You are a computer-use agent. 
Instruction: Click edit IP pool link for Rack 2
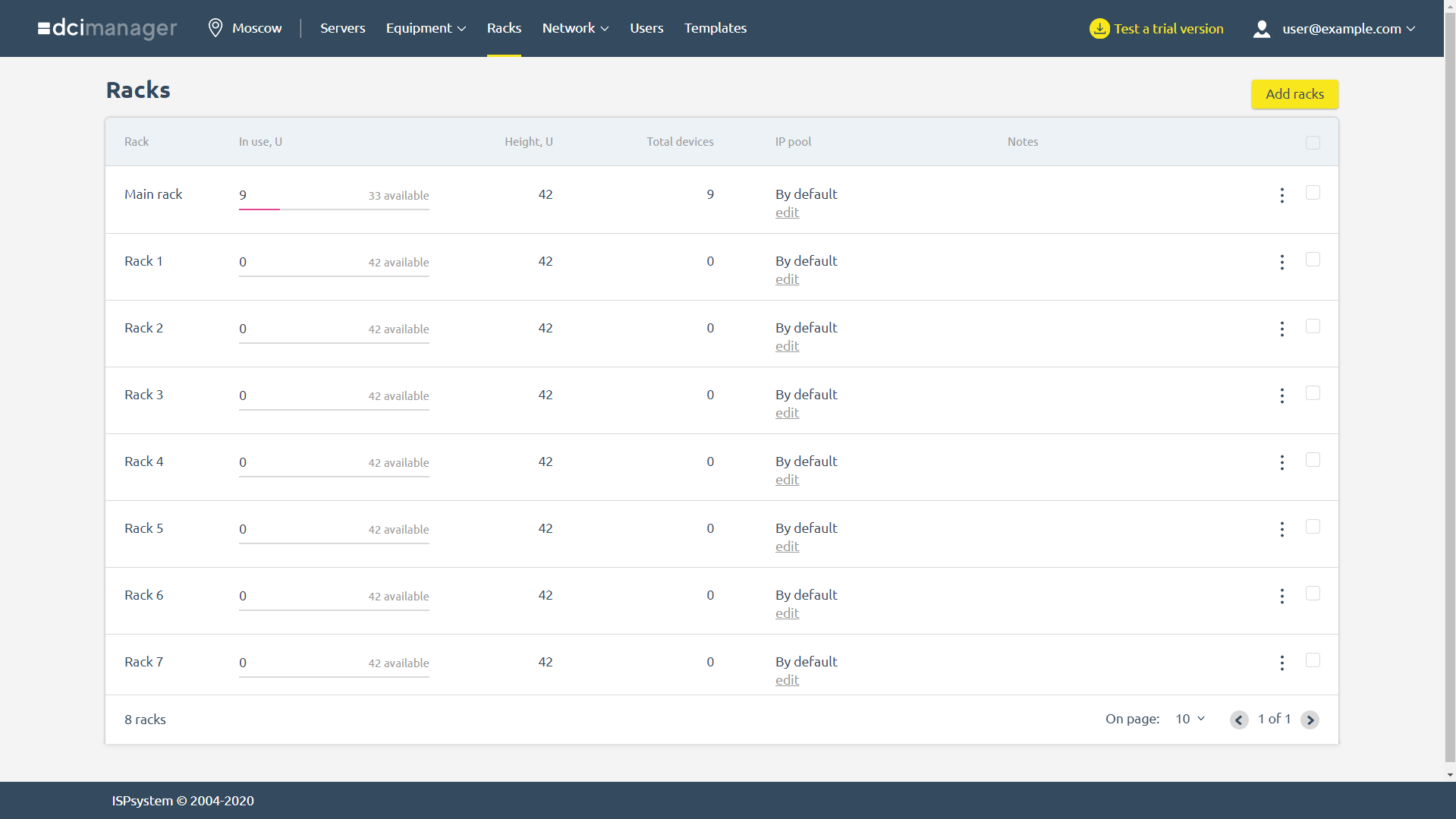click(x=787, y=346)
